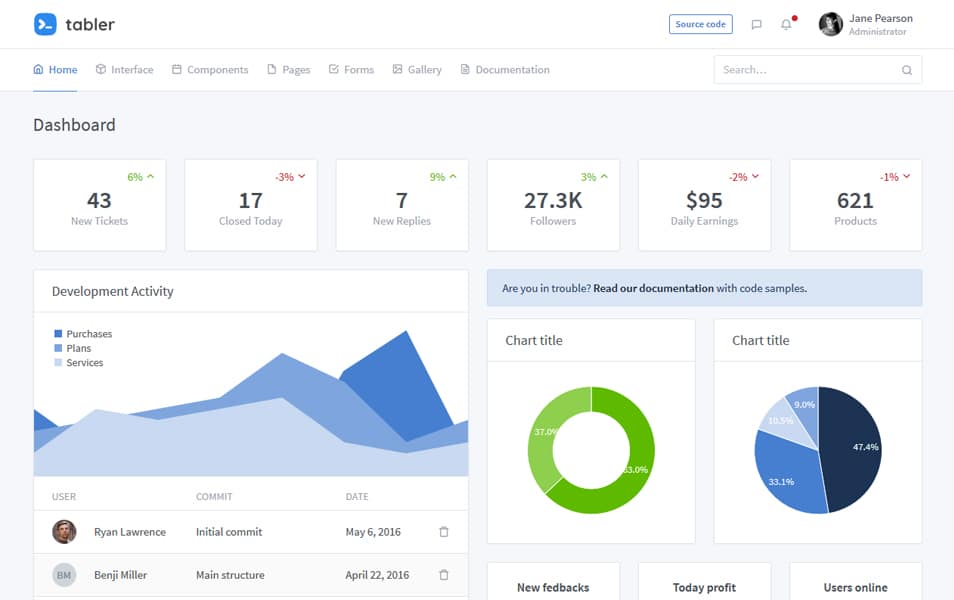Open the messages chat icon
The image size is (954, 600).
[x=756, y=25]
